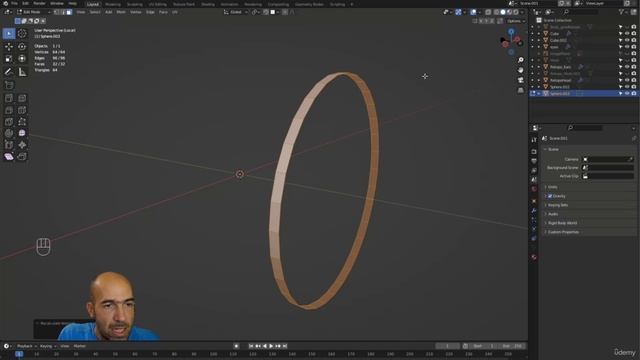Image resolution: width=640 pixels, height=360 pixels.
Task: Select the Inset Faces tool
Action: [22, 98]
